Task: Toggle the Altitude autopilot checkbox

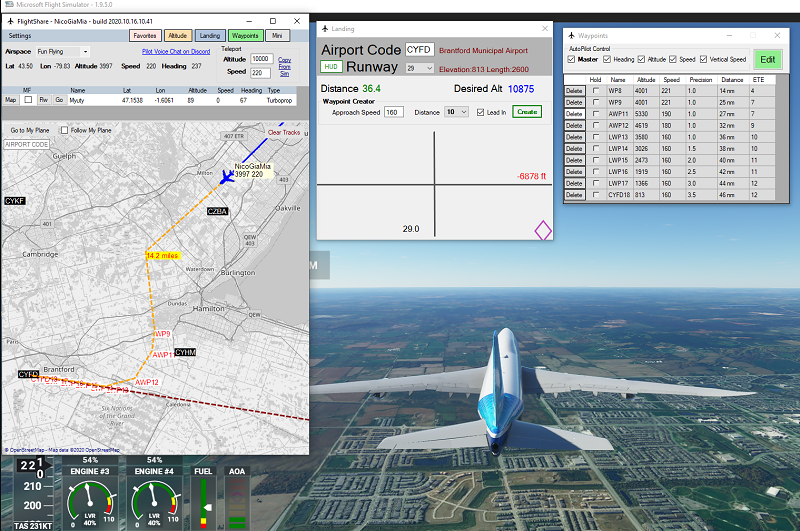Action: coord(641,60)
